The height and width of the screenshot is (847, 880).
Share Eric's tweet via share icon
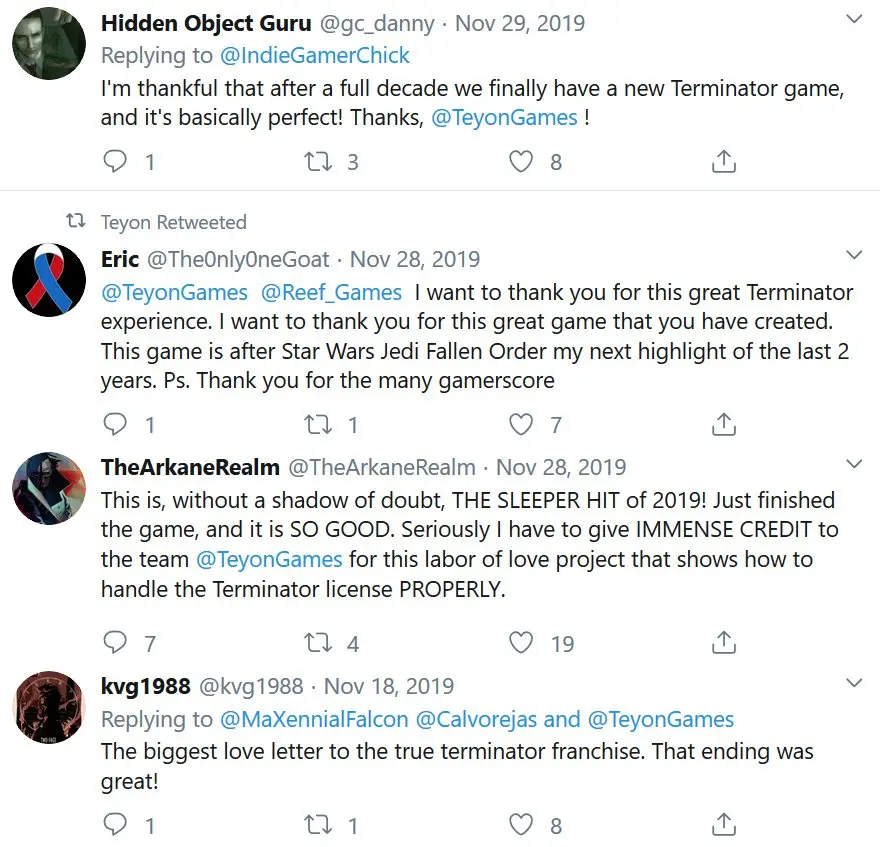tap(724, 425)
